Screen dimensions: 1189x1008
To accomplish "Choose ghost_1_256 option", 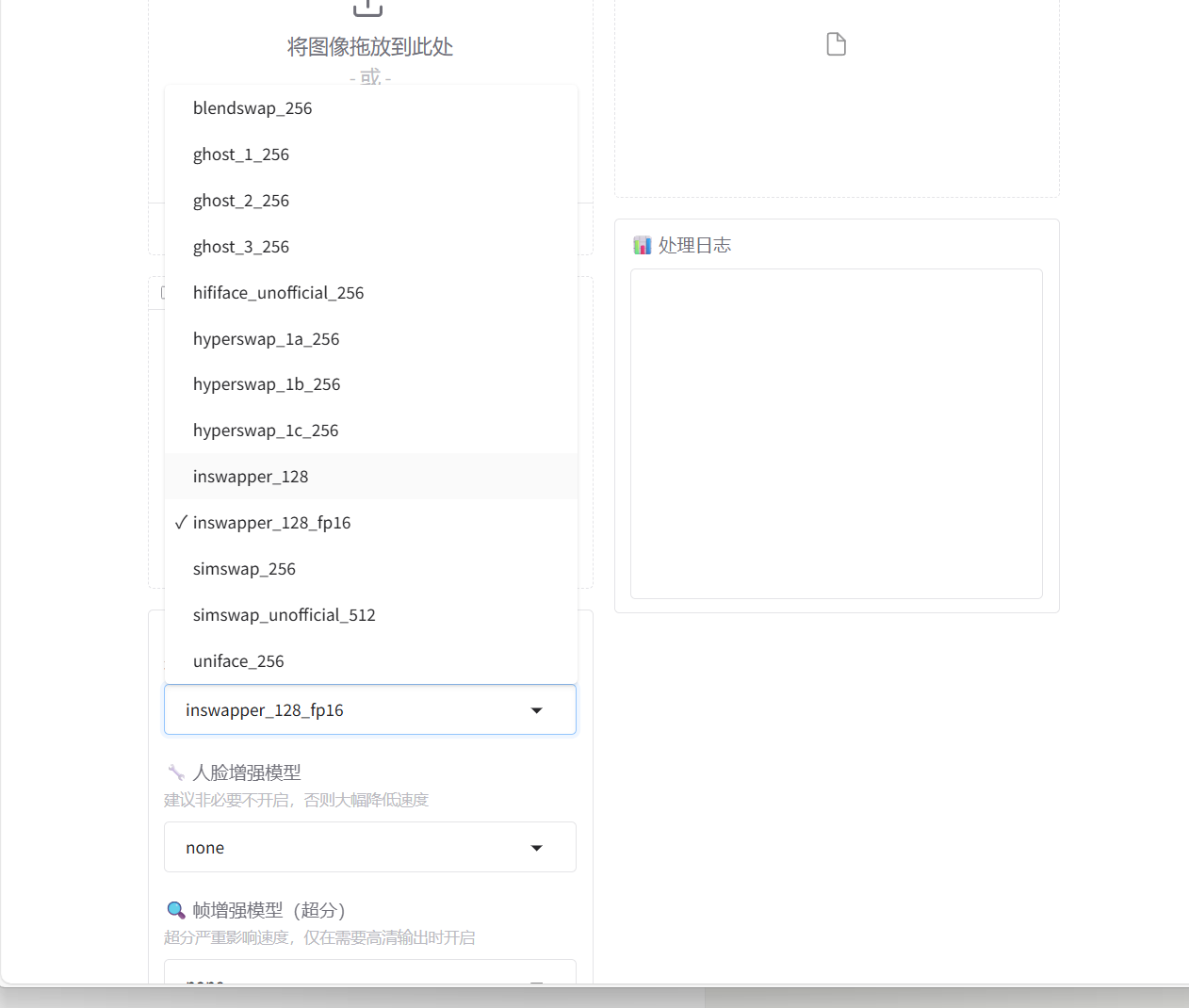I will 241,154.
